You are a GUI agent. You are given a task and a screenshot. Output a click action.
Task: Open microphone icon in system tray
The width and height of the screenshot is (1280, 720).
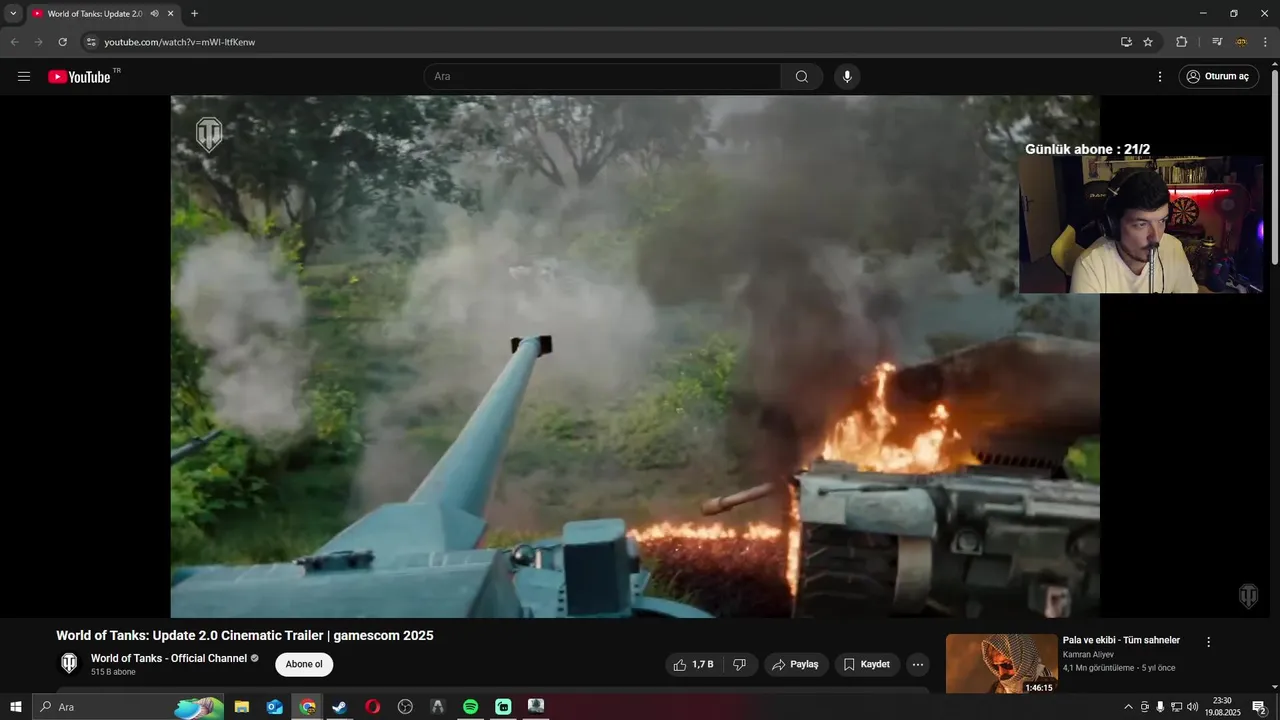click(x=1160, y=707)
